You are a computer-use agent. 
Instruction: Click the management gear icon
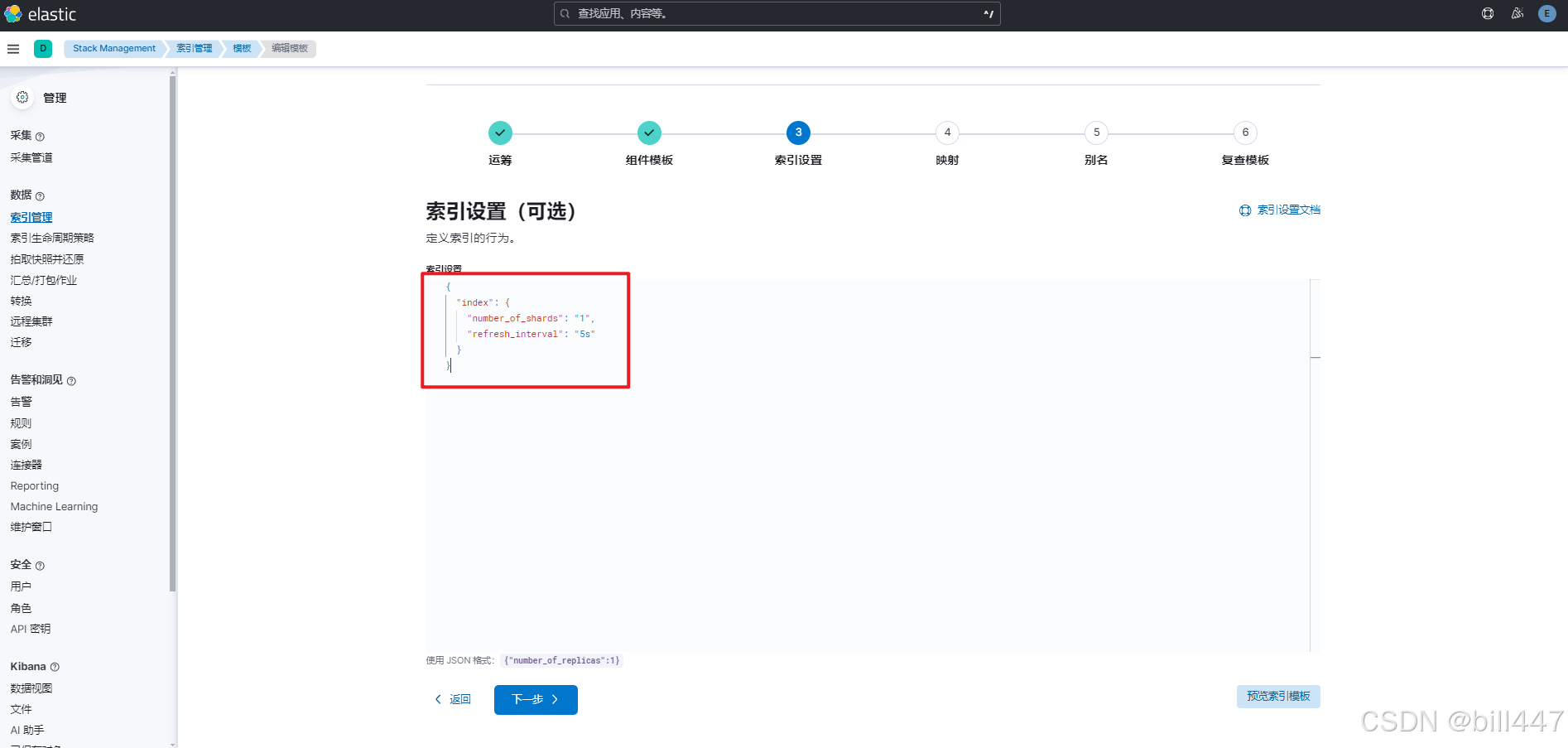click(x=22, y=98)
